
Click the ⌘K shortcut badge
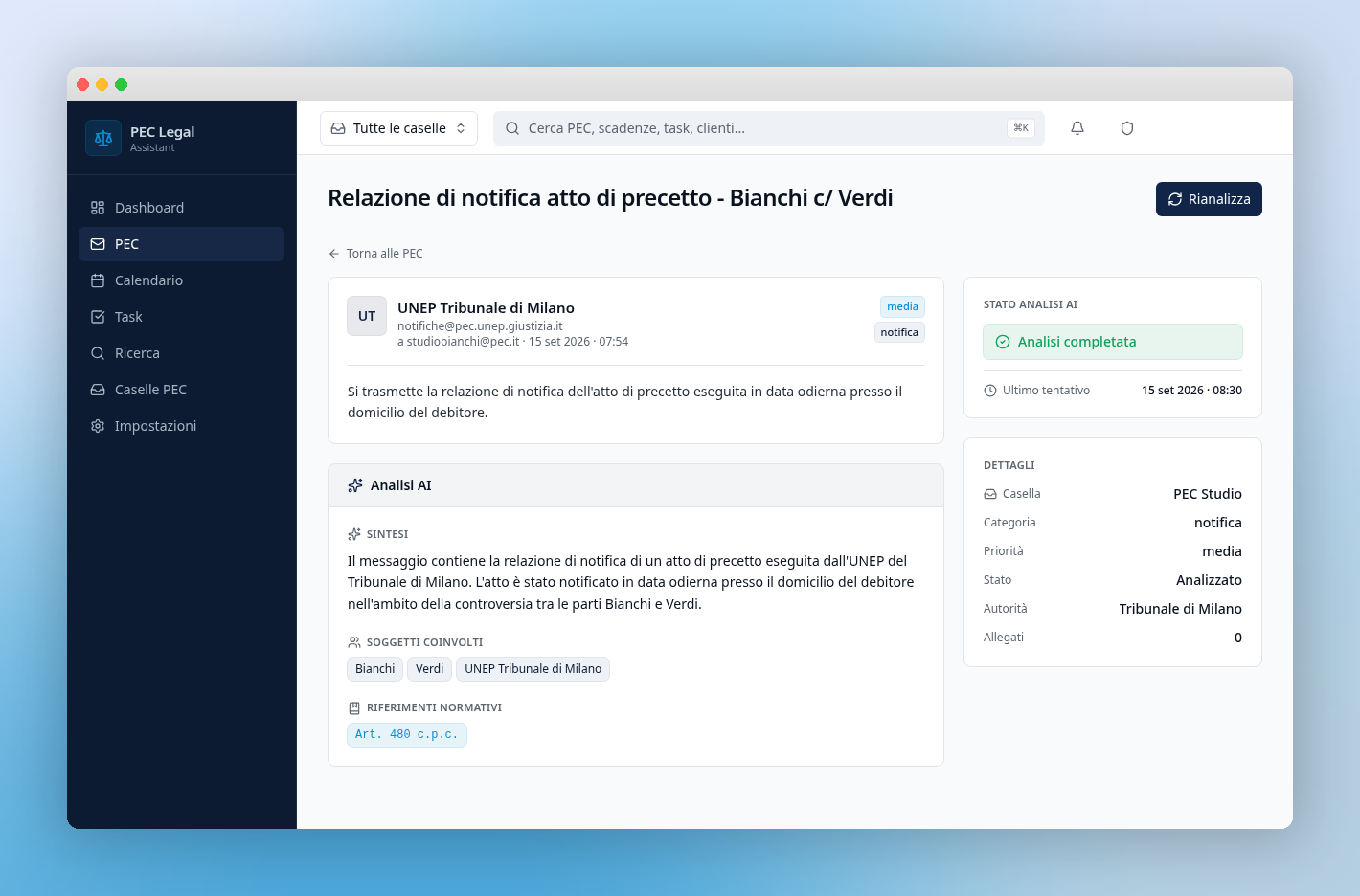coord(1021,128)
